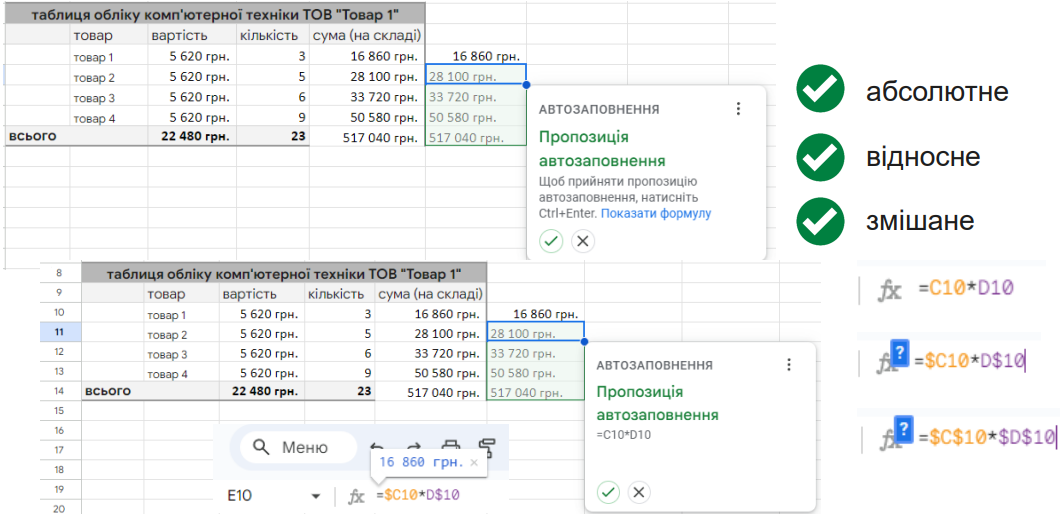
Task: Click the redo arrow in toolbar
Action: 413,447
